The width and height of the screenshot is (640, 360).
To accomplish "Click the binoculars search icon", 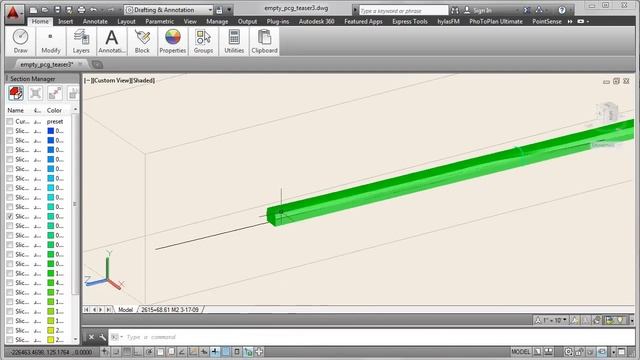I will click(x=455, y=10).
